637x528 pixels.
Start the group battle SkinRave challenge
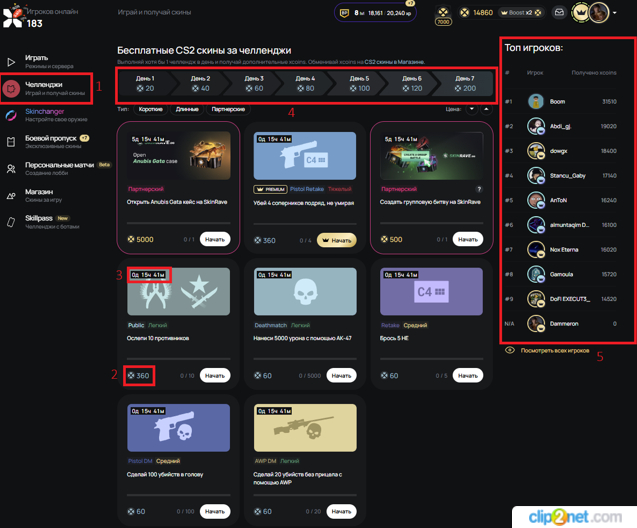coord(468,239)
